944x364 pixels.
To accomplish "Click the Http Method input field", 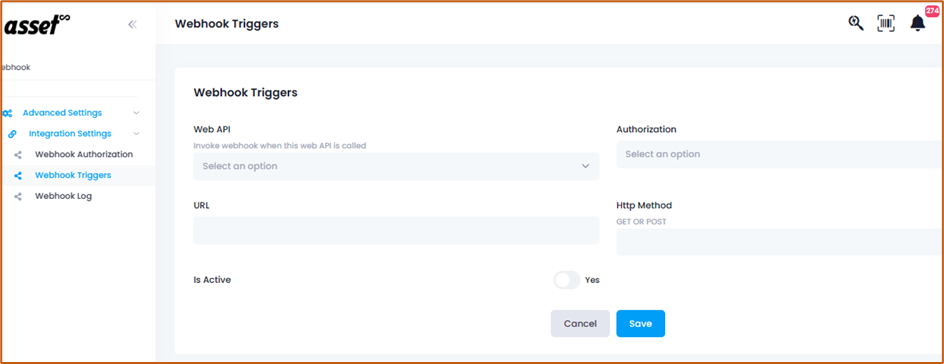I will tap(780, 242).
